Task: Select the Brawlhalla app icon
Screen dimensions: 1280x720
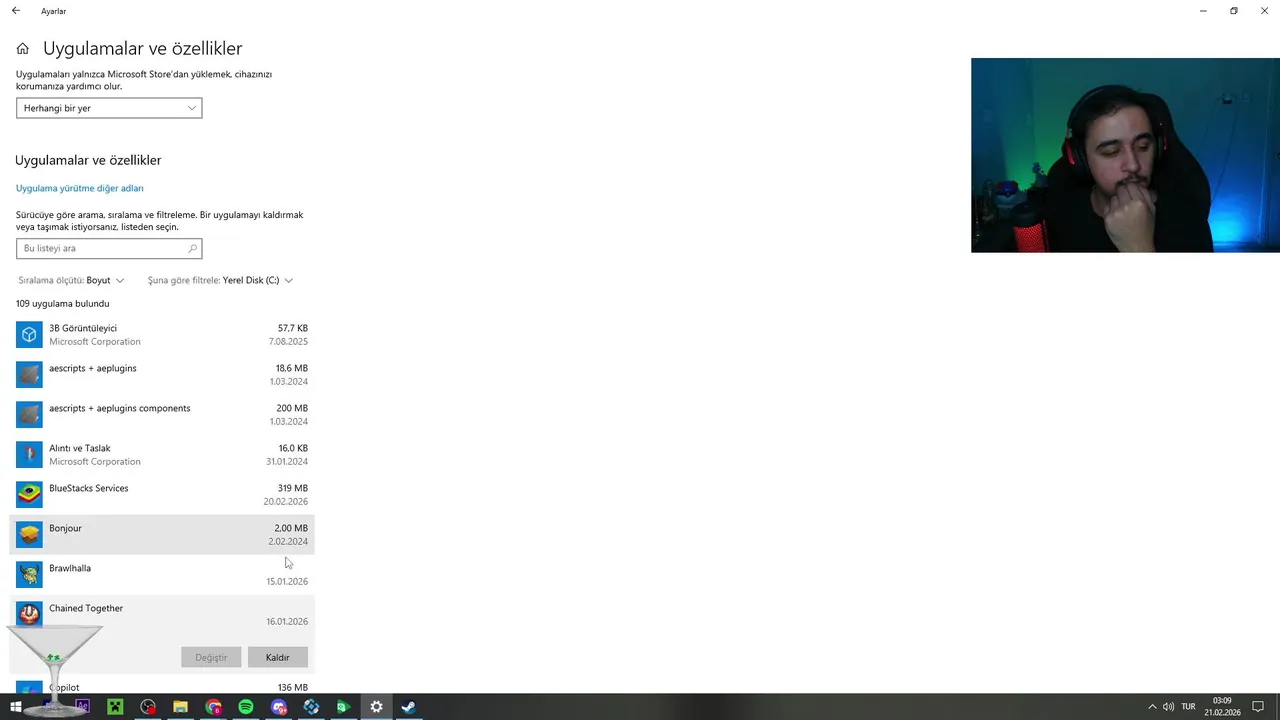Action: (29, 574)
